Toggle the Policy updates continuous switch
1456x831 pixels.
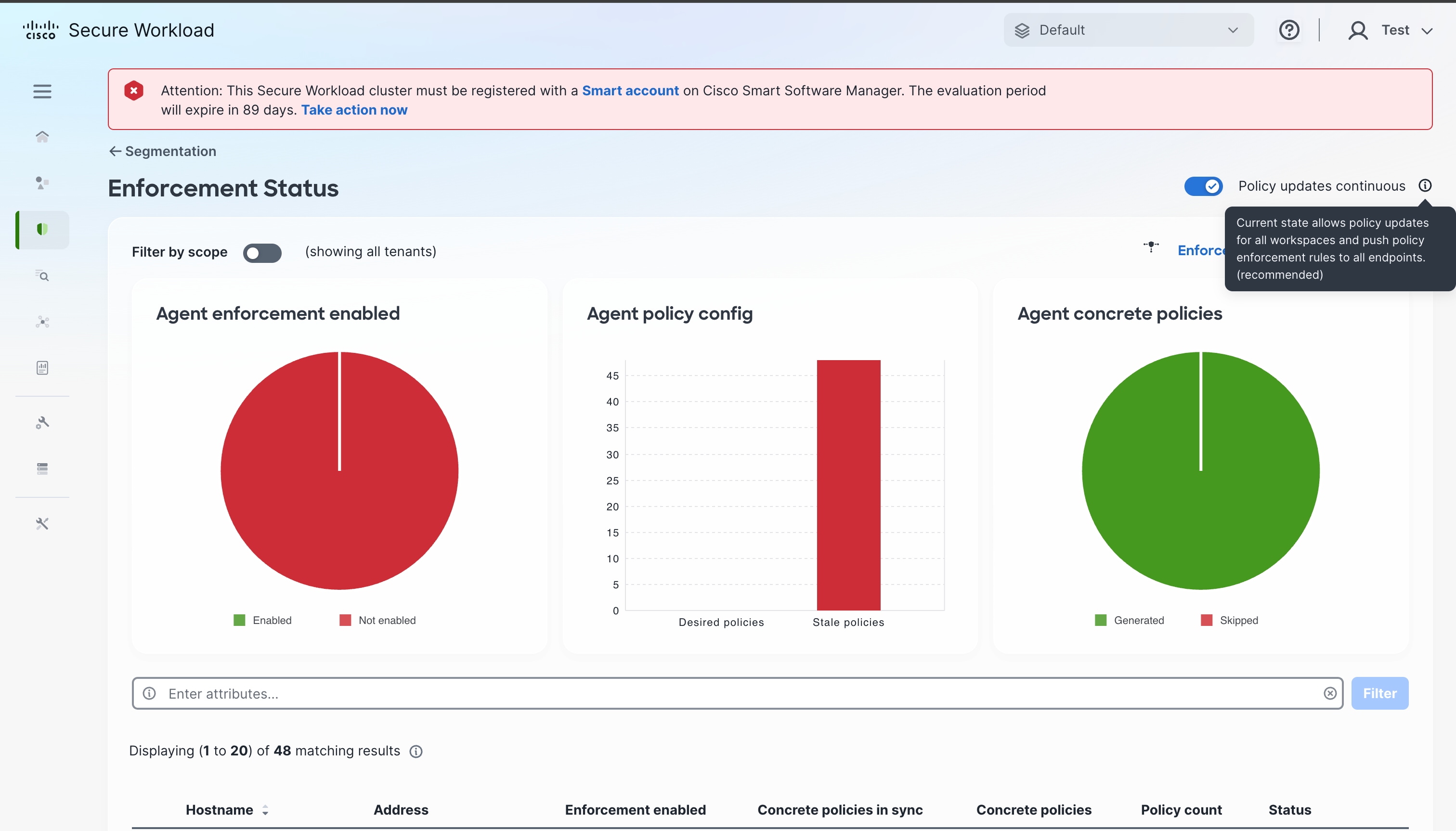(x=1203, y=186)
